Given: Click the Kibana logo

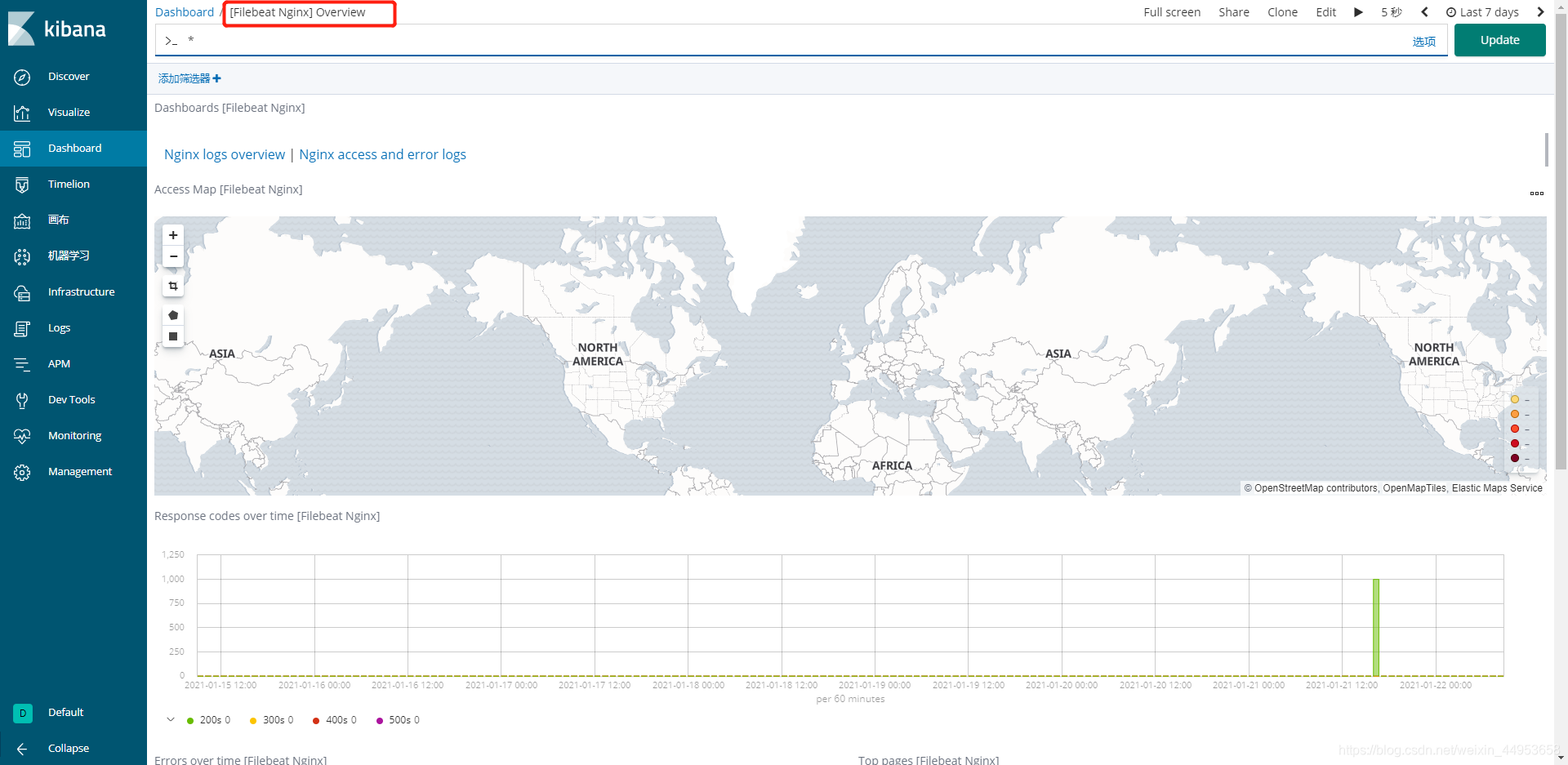Looking at the screenshot, I should pos(57,29).
